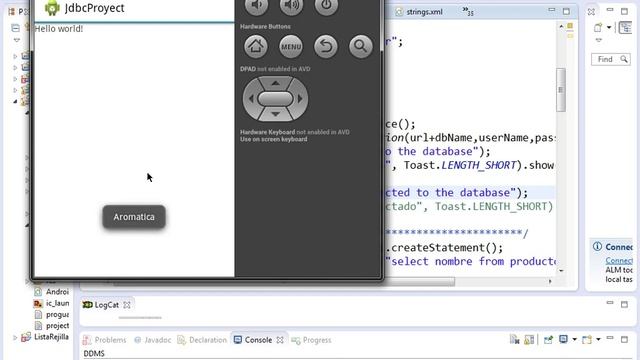
Task: Click the Connect link in Mylyn panel
Action: pyautogui.click(x=619, y=260)
